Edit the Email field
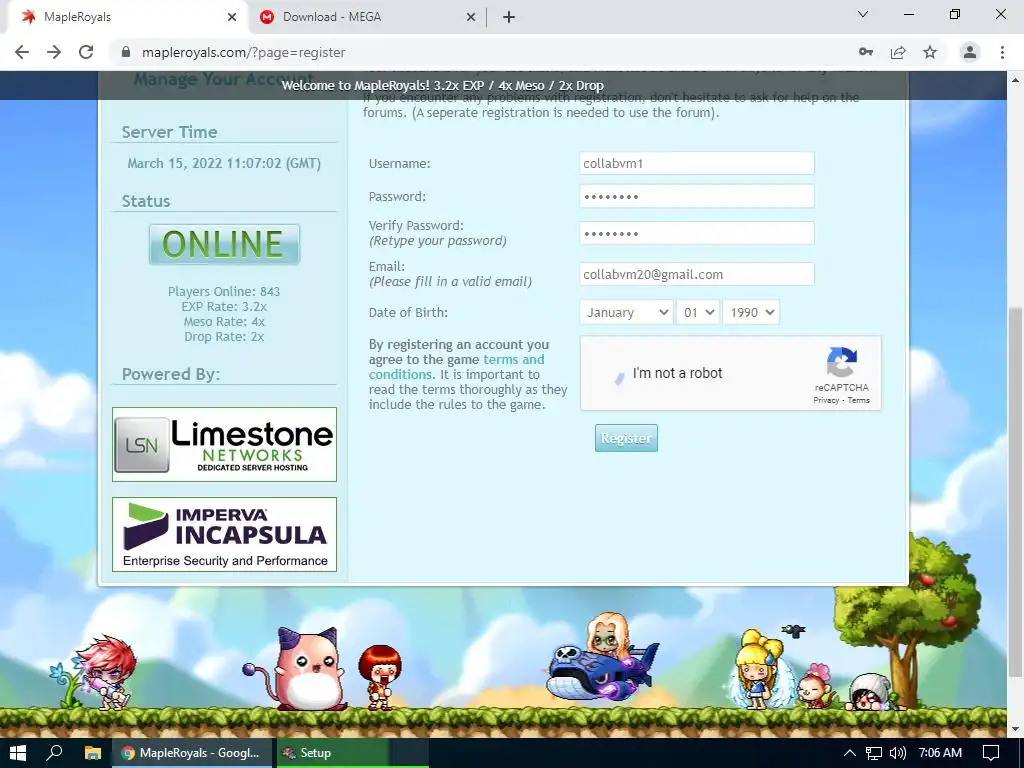The height and width of the screenshot is (768, 1024). point(697,274)
